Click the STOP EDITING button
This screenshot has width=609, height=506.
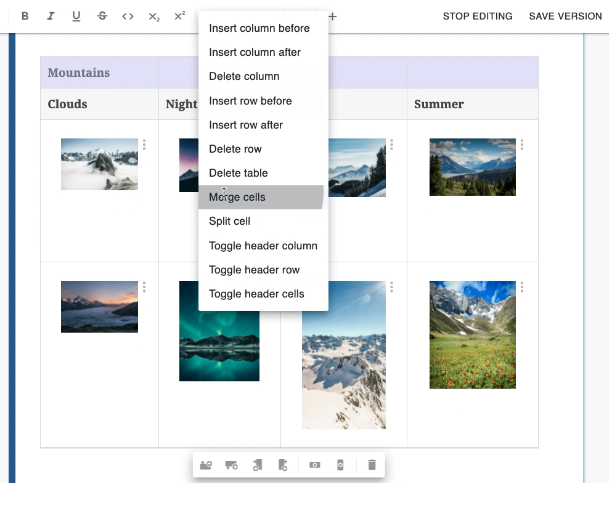coord(477,16)
